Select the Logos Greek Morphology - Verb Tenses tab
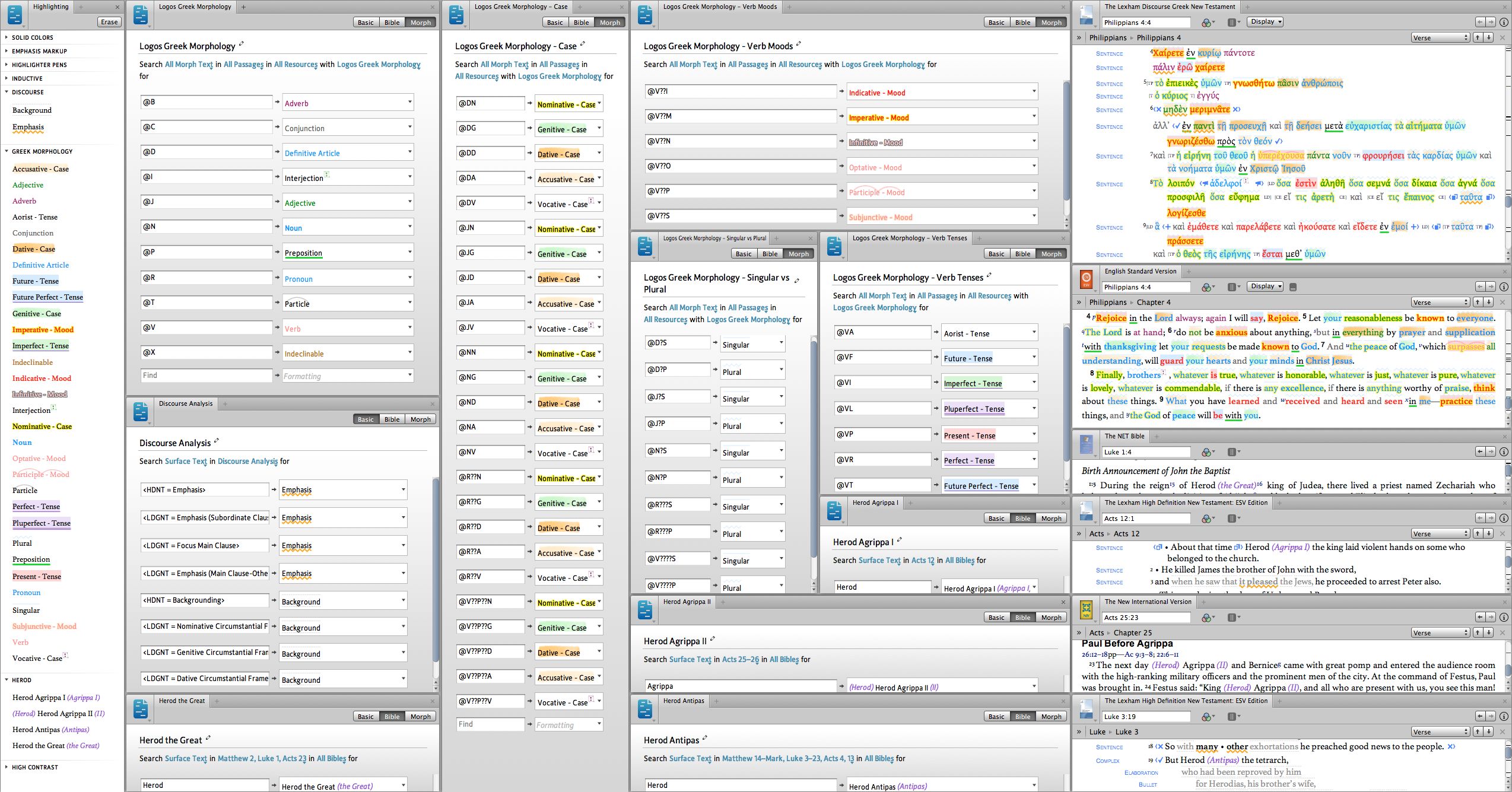This screenshot has width=1512, height=792. tap(909, 238)
